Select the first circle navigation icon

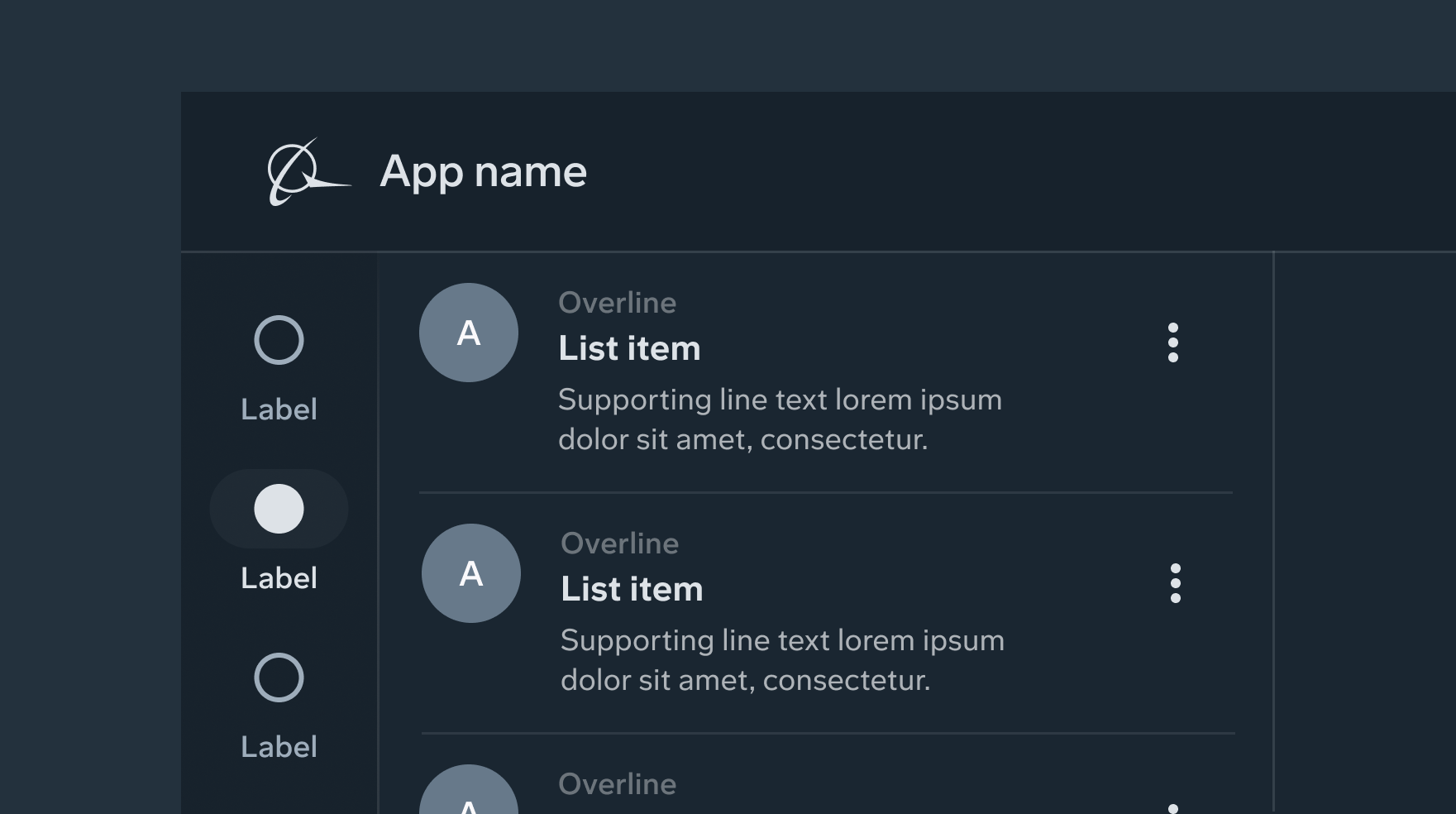(x=279, y=341)
